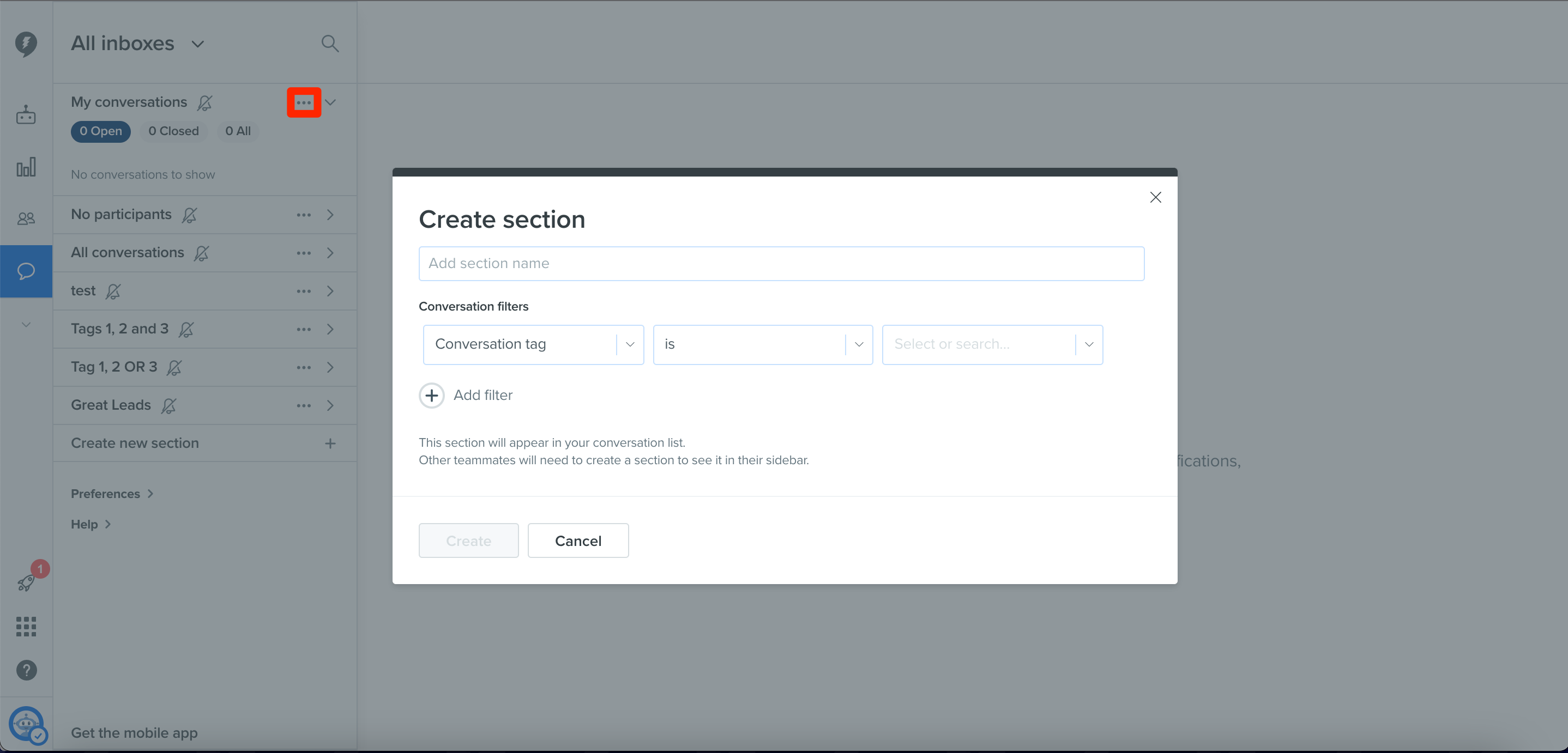1568x753 pixels.
Task: Click the Create button
Action: 468,540
